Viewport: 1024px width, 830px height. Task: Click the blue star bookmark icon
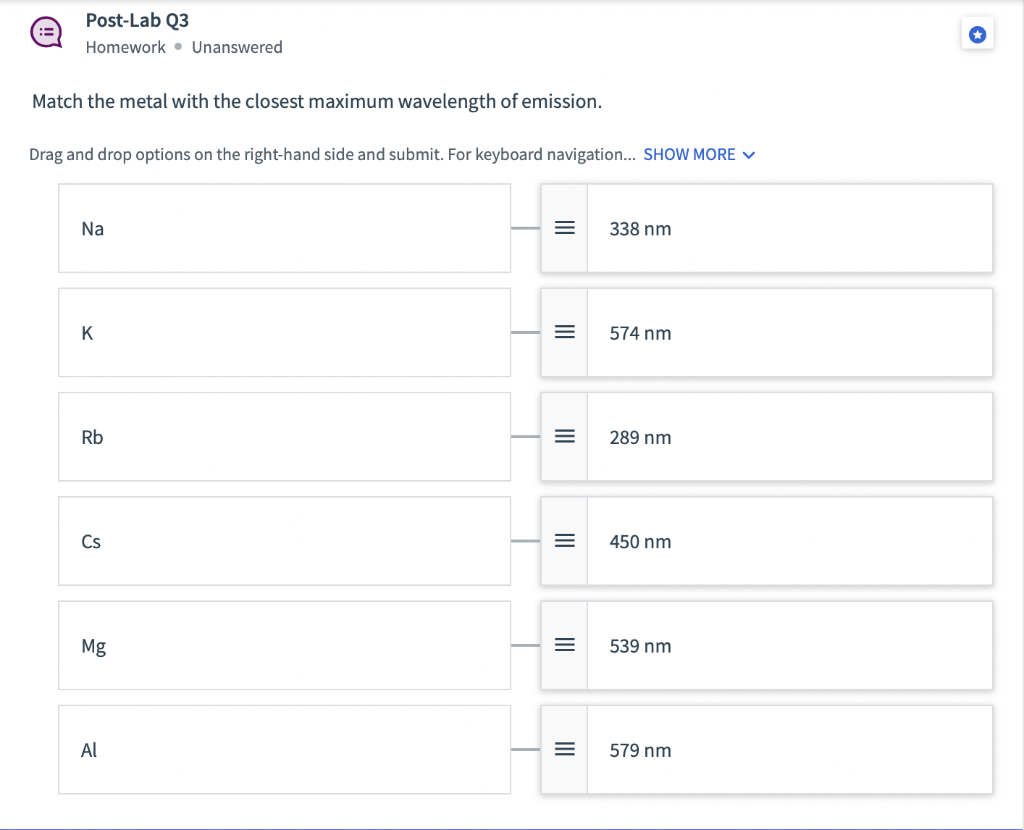click(977, 35)
